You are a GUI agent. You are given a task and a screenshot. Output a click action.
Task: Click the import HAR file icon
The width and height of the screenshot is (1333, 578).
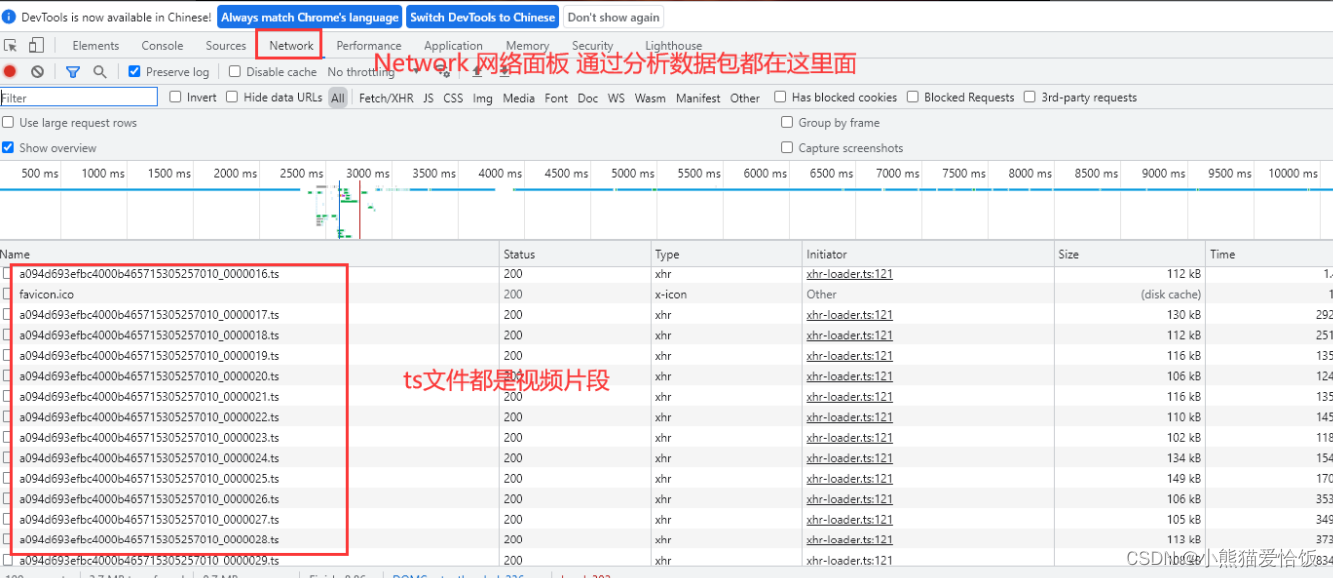(477, 72)
